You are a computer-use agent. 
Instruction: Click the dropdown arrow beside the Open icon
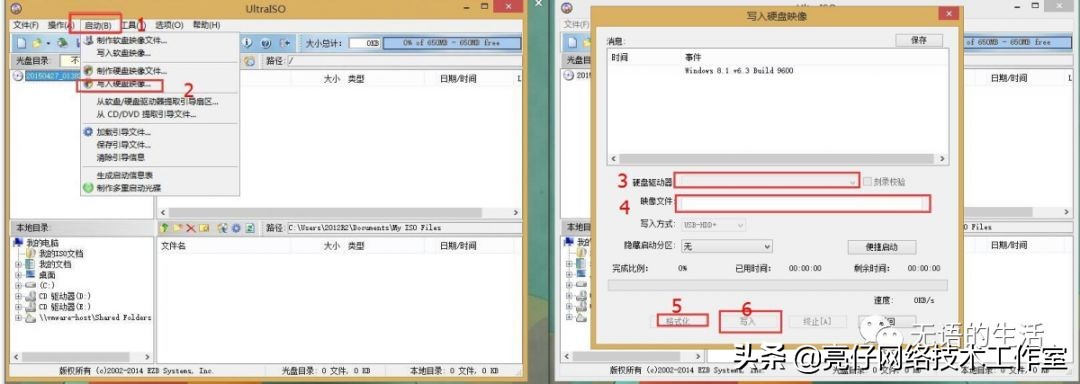pyautogui.click(x=48, y=43)
